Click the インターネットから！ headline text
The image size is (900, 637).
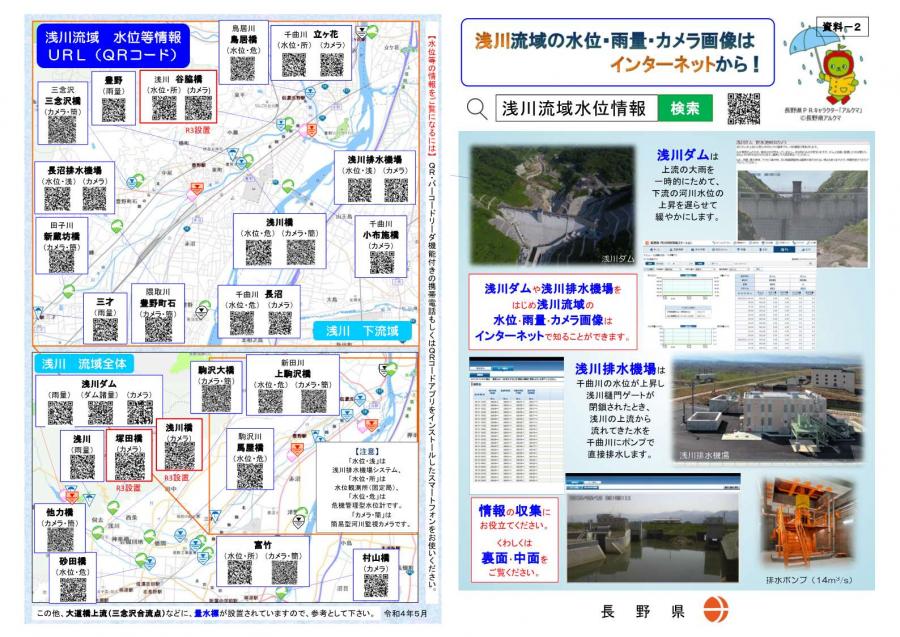point(685,64)
